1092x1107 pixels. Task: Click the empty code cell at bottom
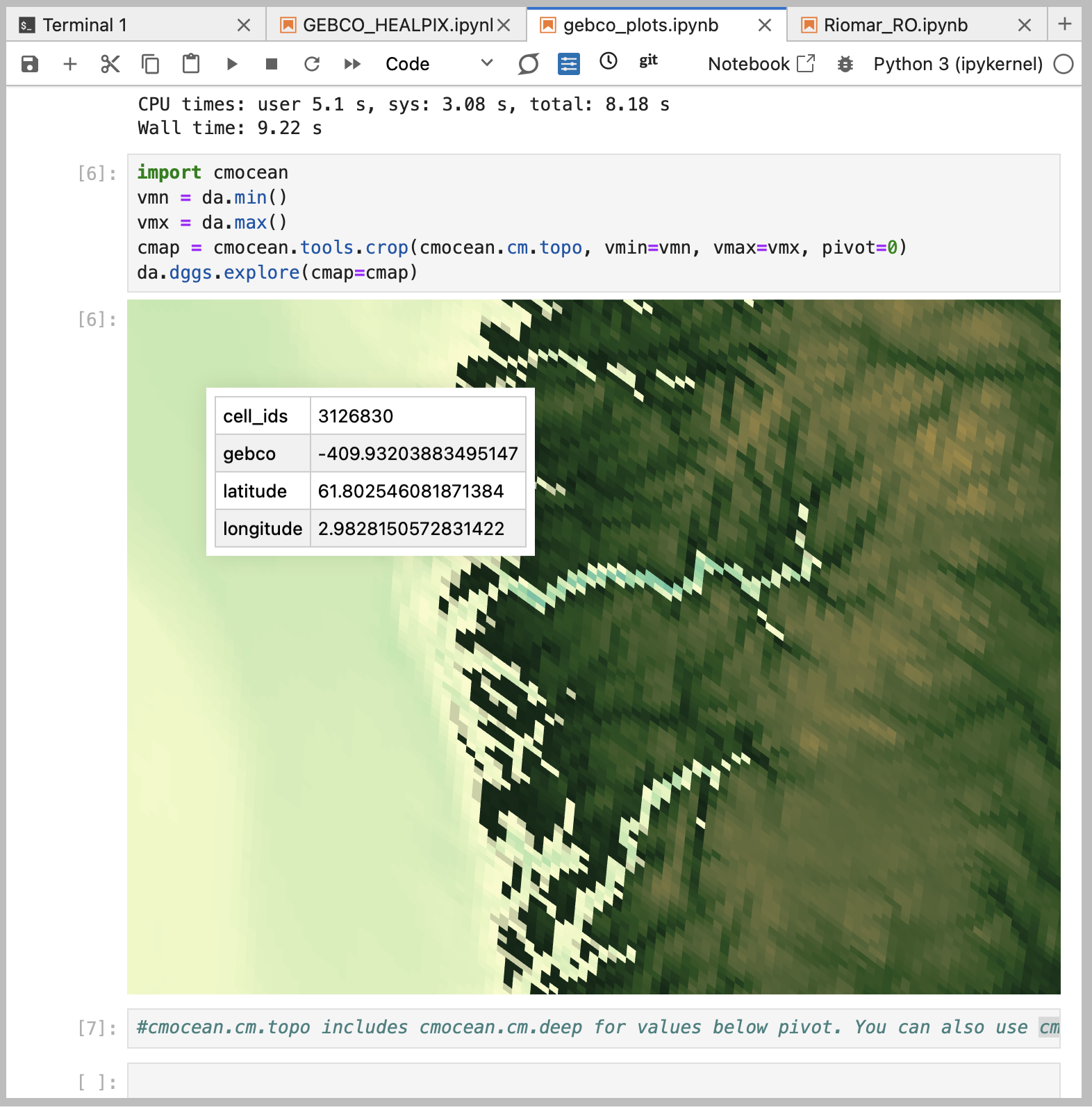[594, 1081]
